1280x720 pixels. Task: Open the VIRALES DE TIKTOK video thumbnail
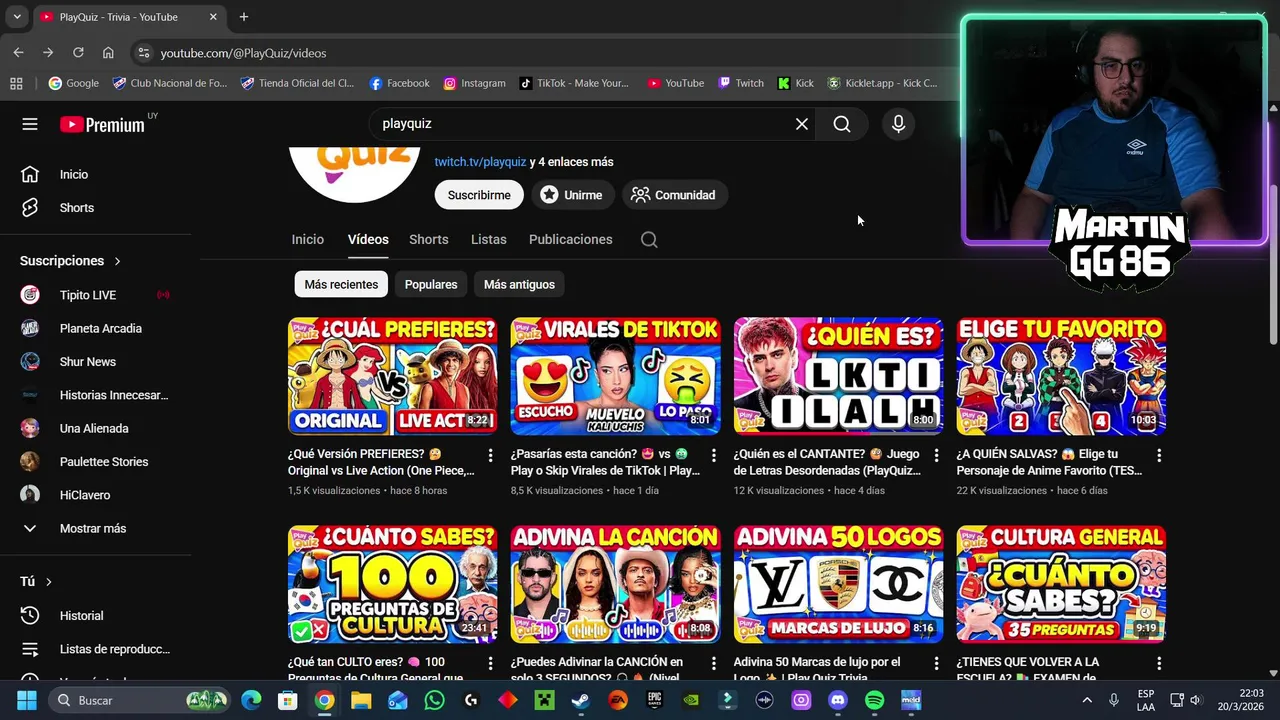coord(615,376)
